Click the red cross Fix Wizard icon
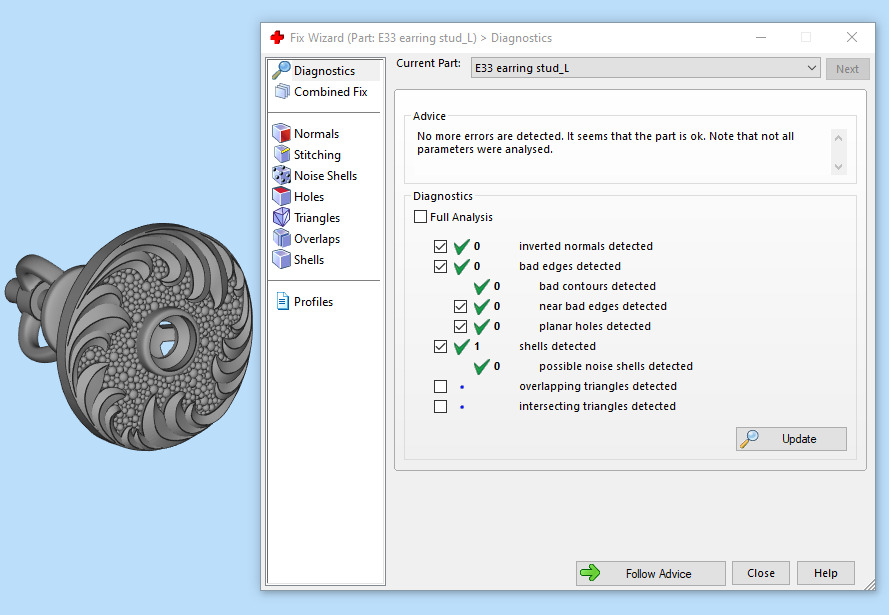Image resolution: width=889 pixels, height=615 pixels. coord(277,37)
